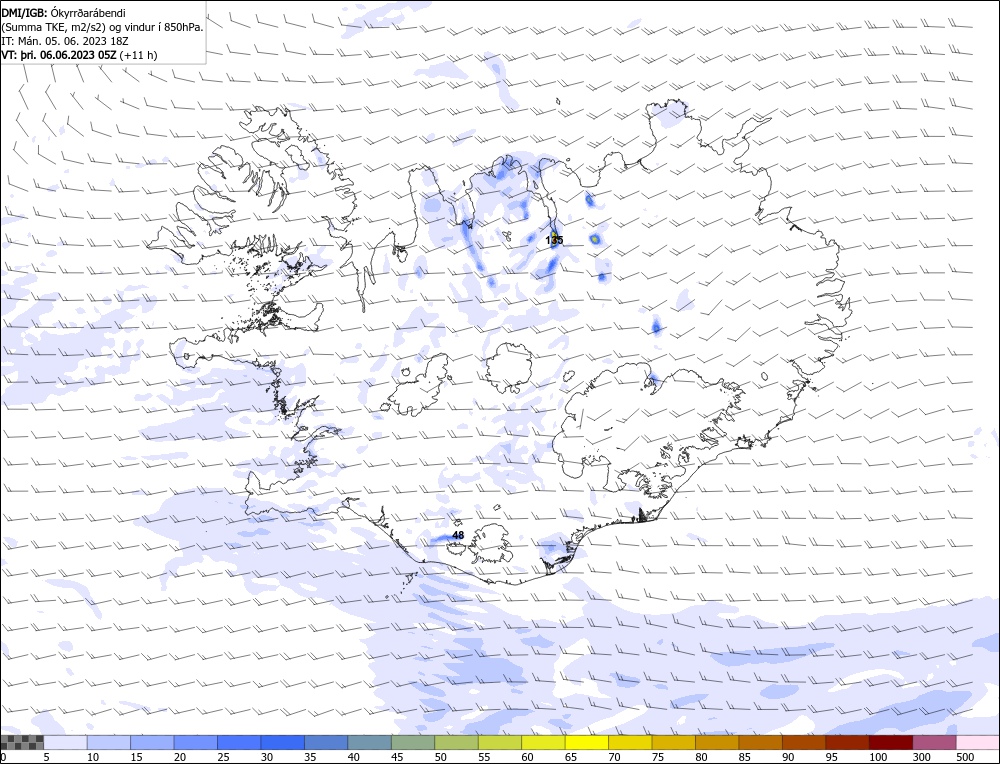Click the 100–300 maroon legend swatch

coord(890,742)
